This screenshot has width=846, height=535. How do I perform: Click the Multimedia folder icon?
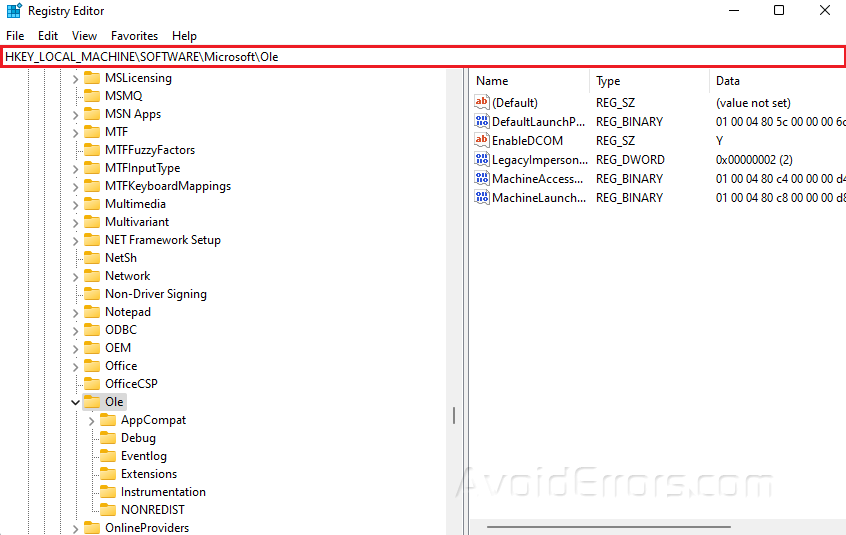(x=92, y=204)
